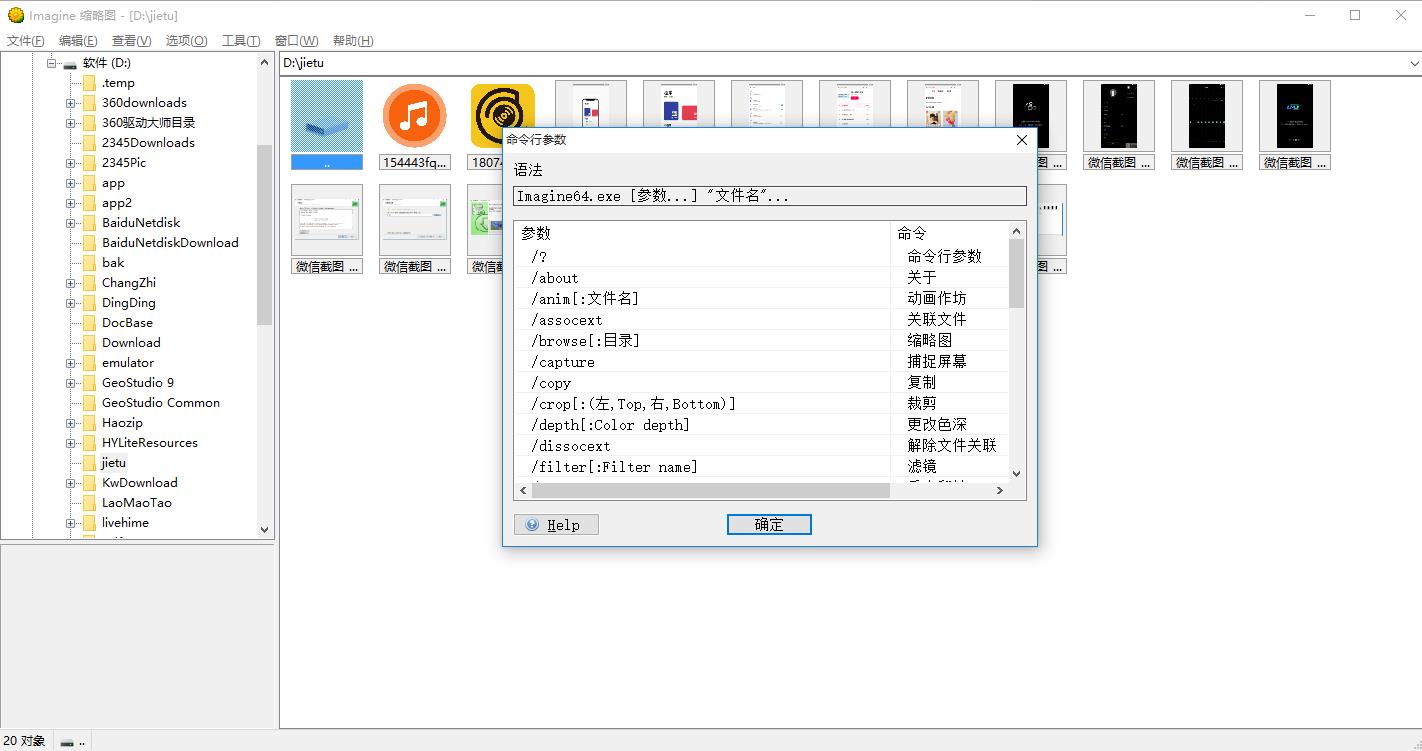
Task: Select the livehime folder icon
Action: click(89, 523)
